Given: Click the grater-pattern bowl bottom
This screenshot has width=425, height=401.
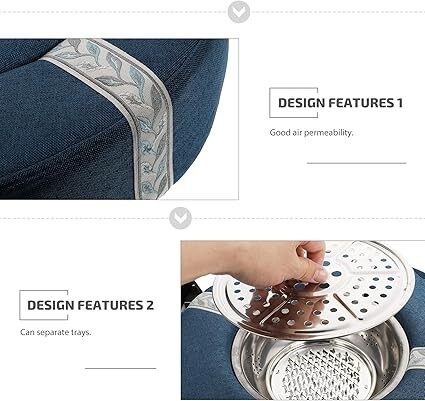Looking at the screenshot, I should click(x=319, y=372).
